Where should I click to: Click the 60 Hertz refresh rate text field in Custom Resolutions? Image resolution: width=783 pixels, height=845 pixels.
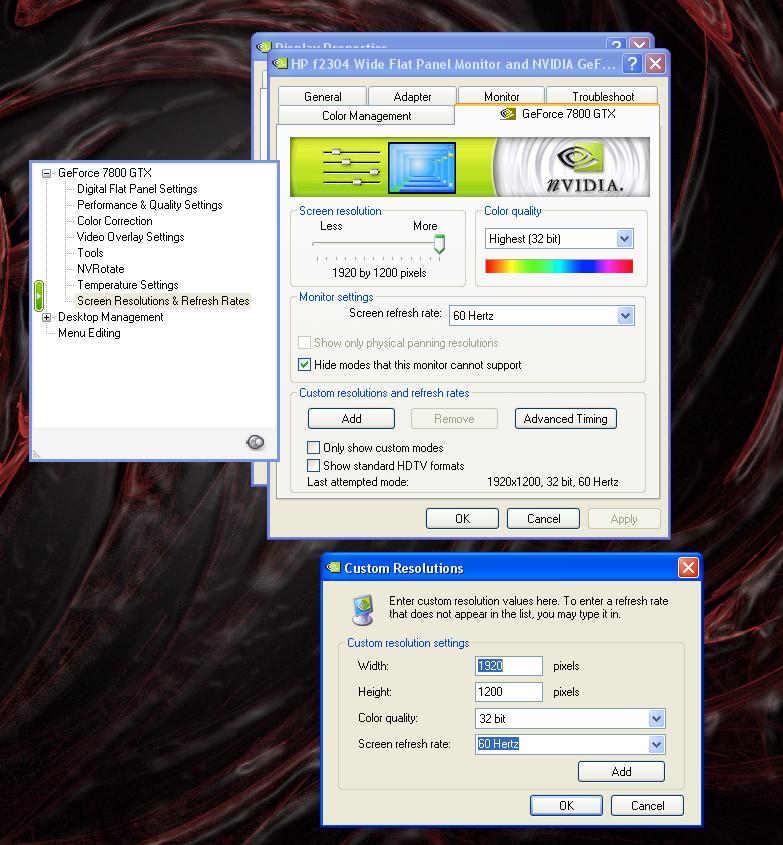tap(562, 744)
